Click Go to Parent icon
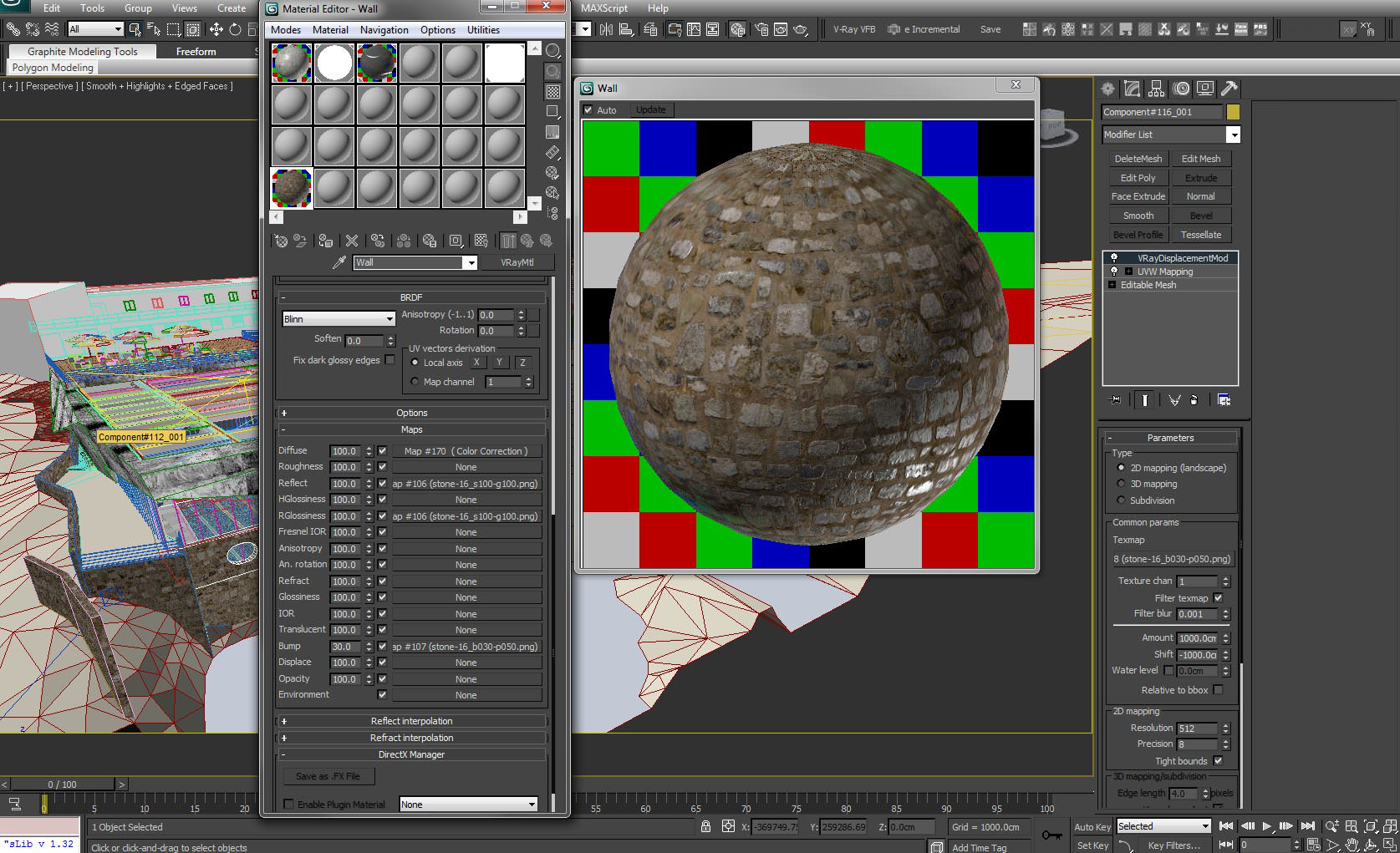Image resolution: width=1400 pixels, height=853 pixels. pos(527,241)
